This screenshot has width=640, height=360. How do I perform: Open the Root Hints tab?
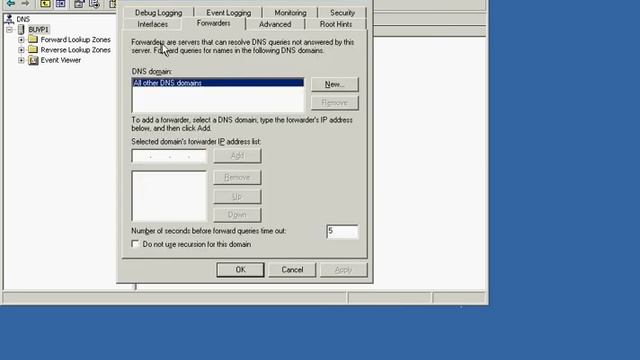tap(336, 24)
